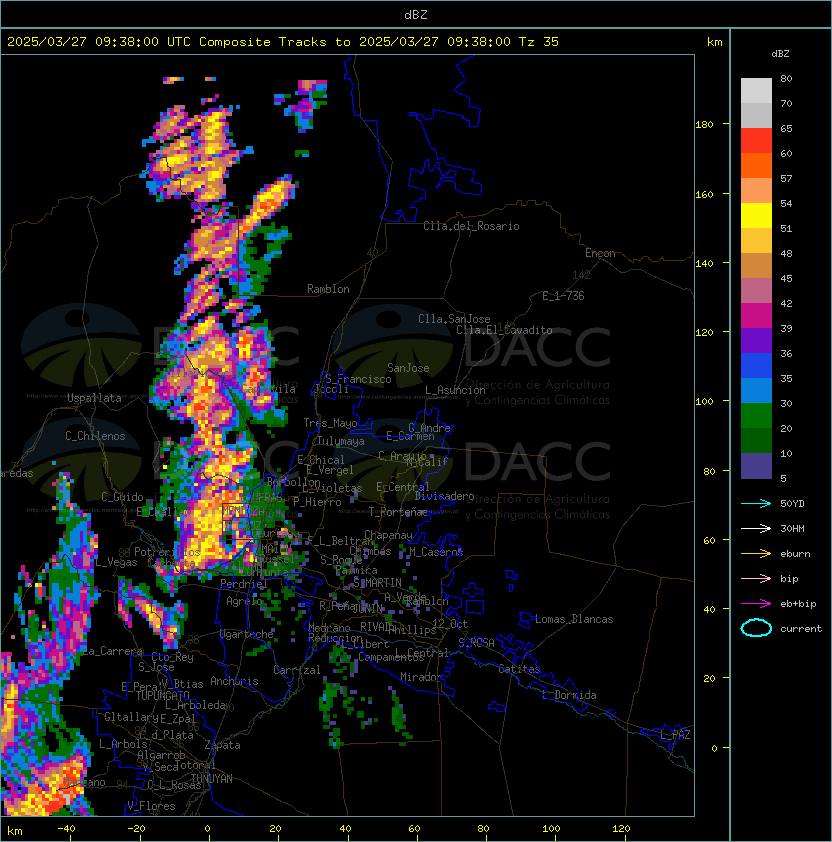Click the white 30HM arrow in legend

click(756, 528)
